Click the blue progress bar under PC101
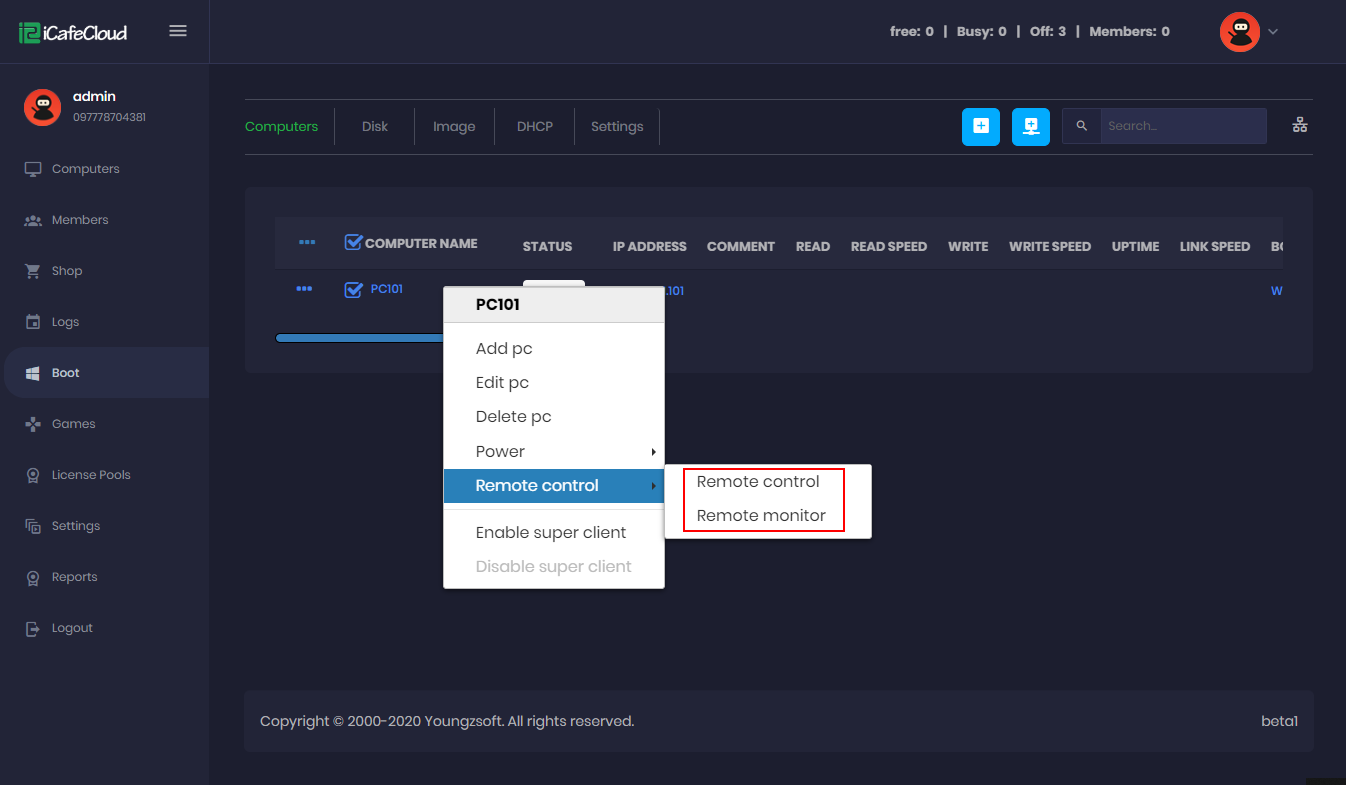Image resolution: width=1346 pixels, height=785 pixels. pyautogui.click(x=358, y=337)
